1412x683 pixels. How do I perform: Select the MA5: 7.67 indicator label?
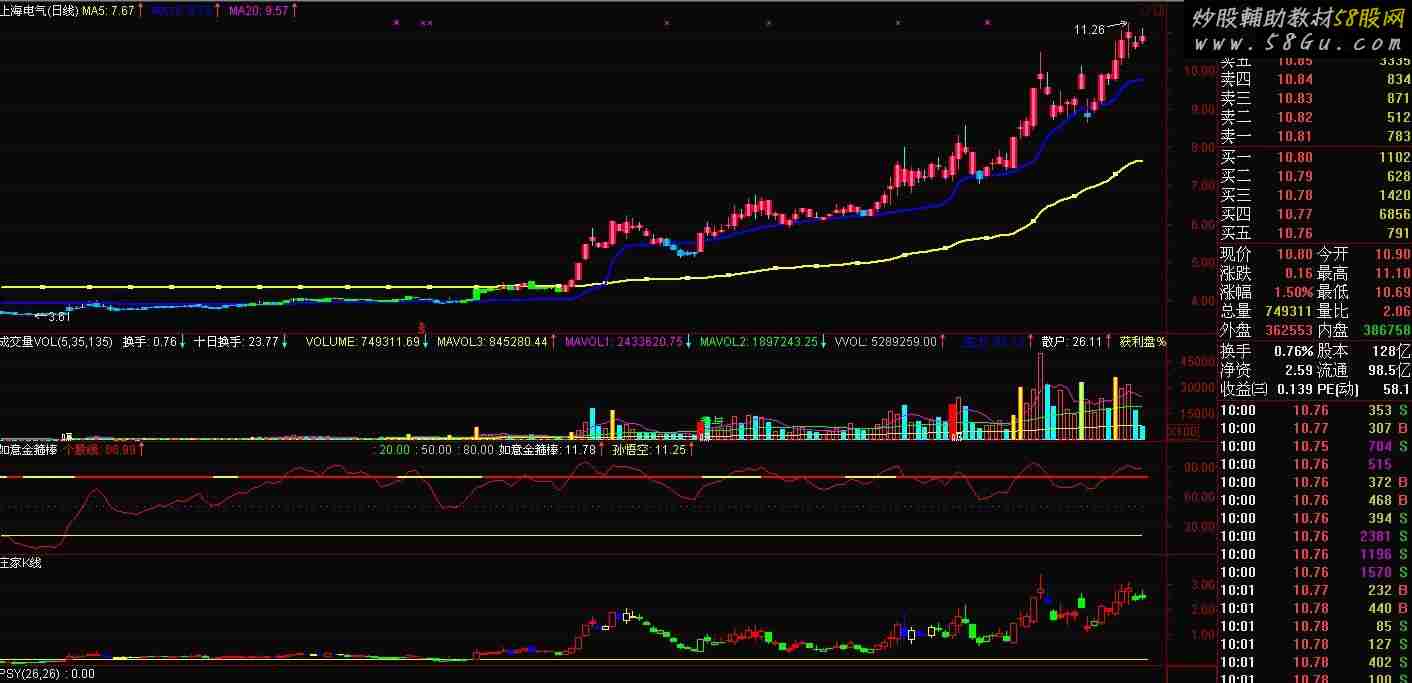point(108,10)
